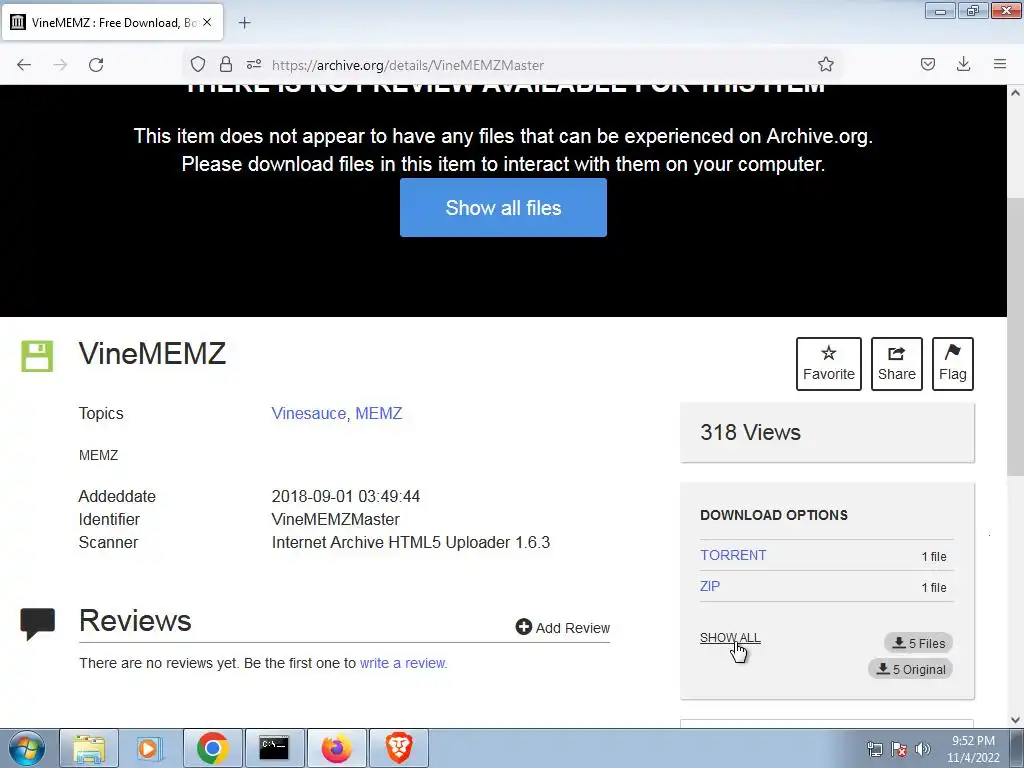
Task: Click the Firefox taskbar icon
Action: (336, 748)
